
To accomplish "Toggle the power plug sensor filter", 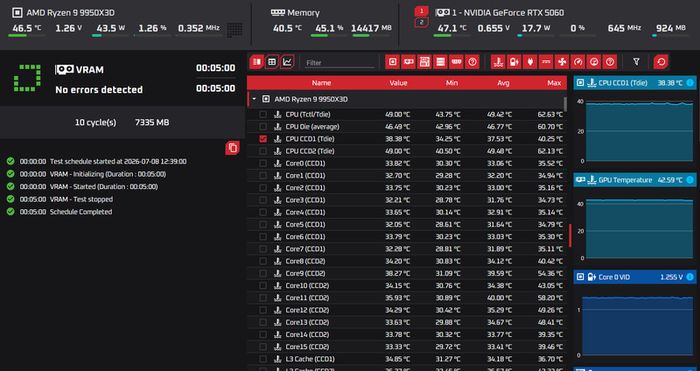I will (x=530, y=62).
